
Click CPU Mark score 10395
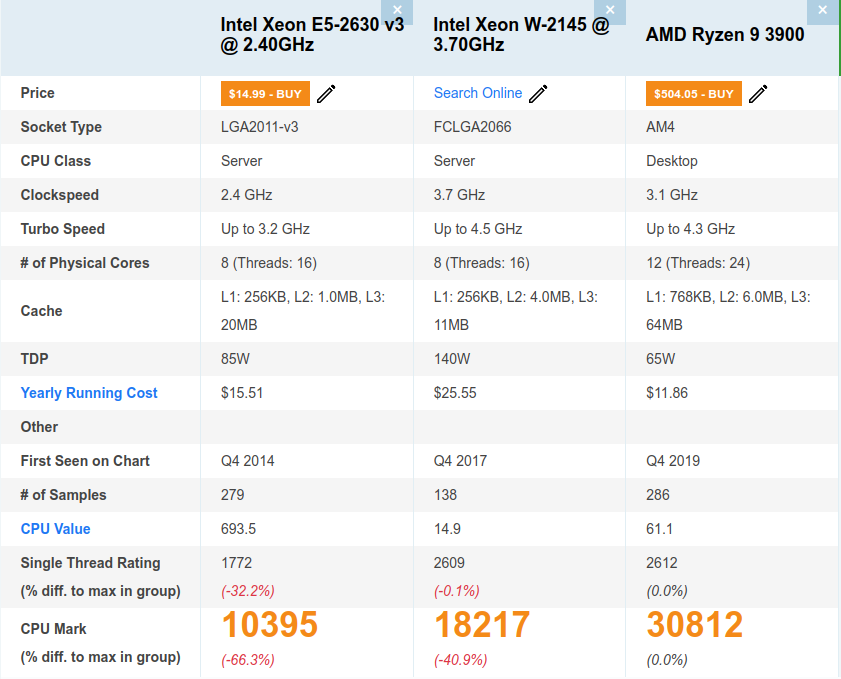point(270,625)
